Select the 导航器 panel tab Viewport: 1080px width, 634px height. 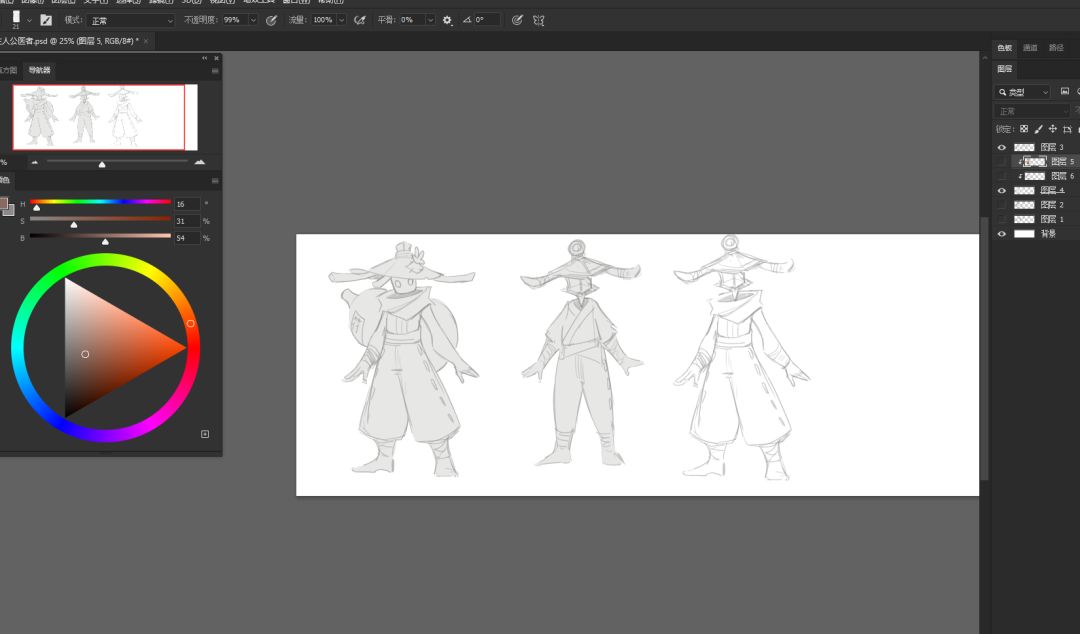pos(39,70)
